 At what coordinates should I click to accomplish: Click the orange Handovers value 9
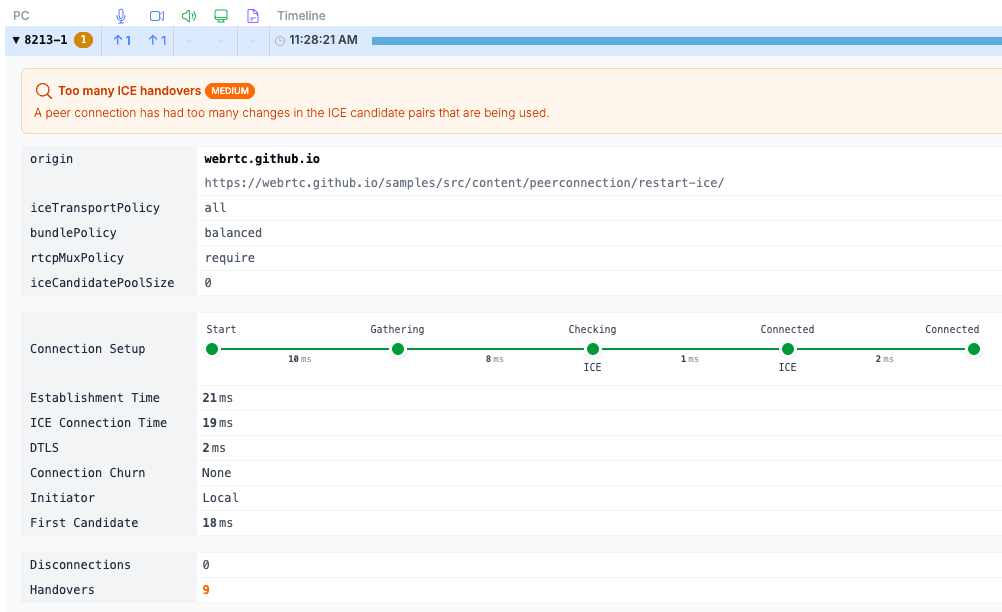206,590
